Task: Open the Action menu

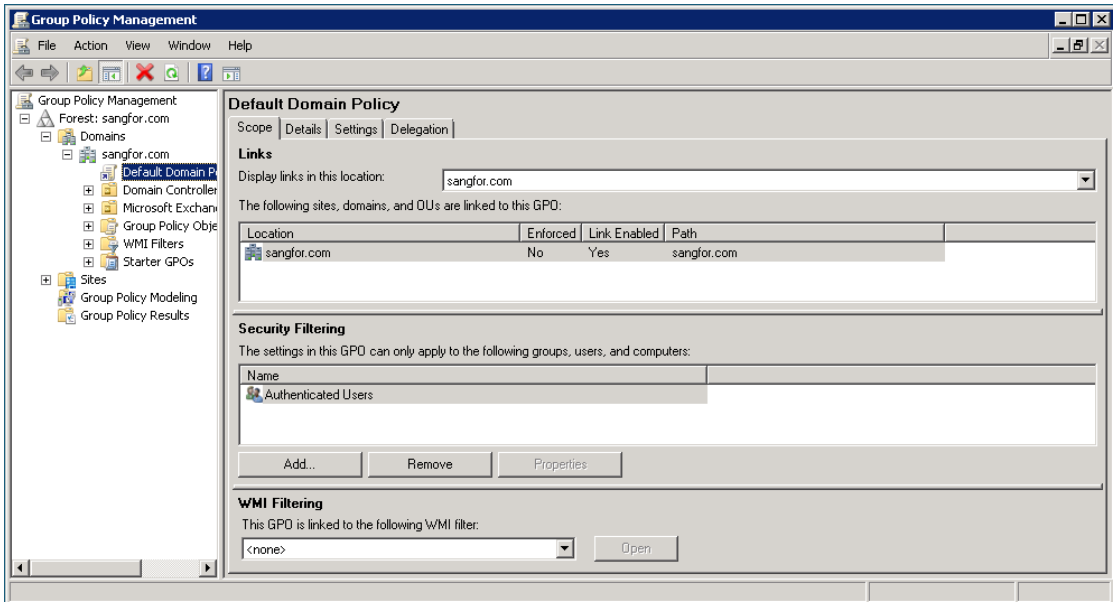Action: [90, 46]
